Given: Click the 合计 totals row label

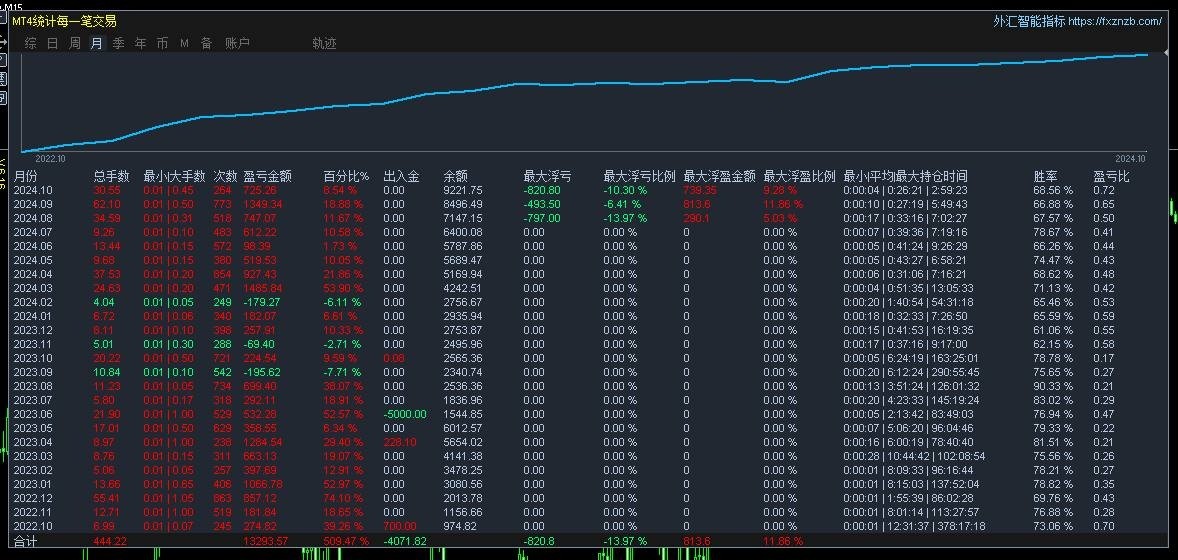Looking at the screenshot, I should (x=25, y=541).
